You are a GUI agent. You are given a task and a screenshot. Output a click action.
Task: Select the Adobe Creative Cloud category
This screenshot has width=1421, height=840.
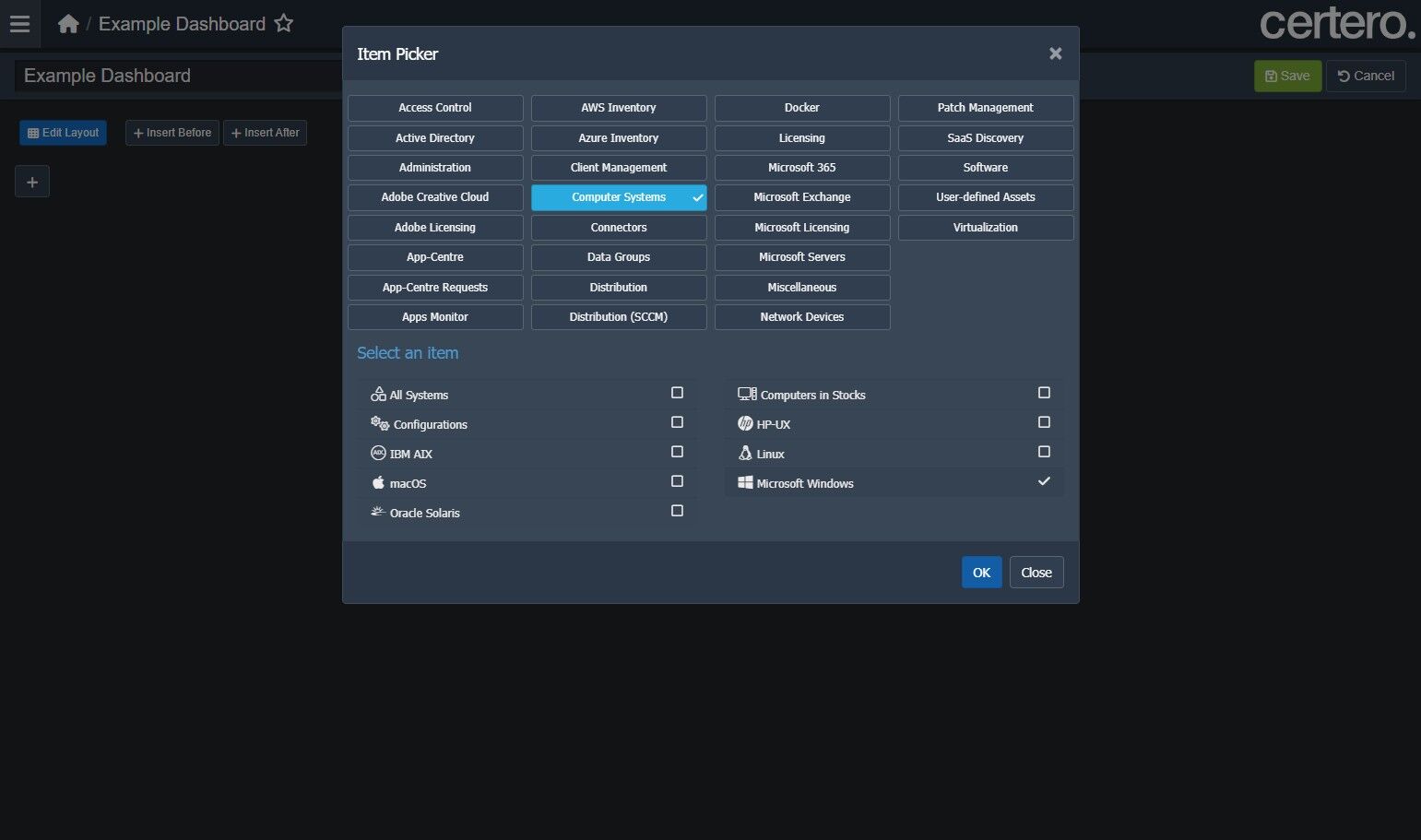click(435, 197)
